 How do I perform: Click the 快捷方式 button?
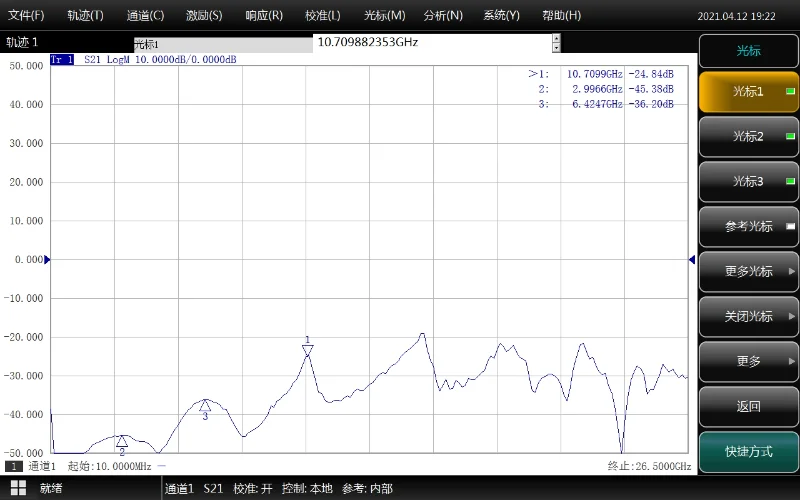pyautogui.click(x=748, y=452)
